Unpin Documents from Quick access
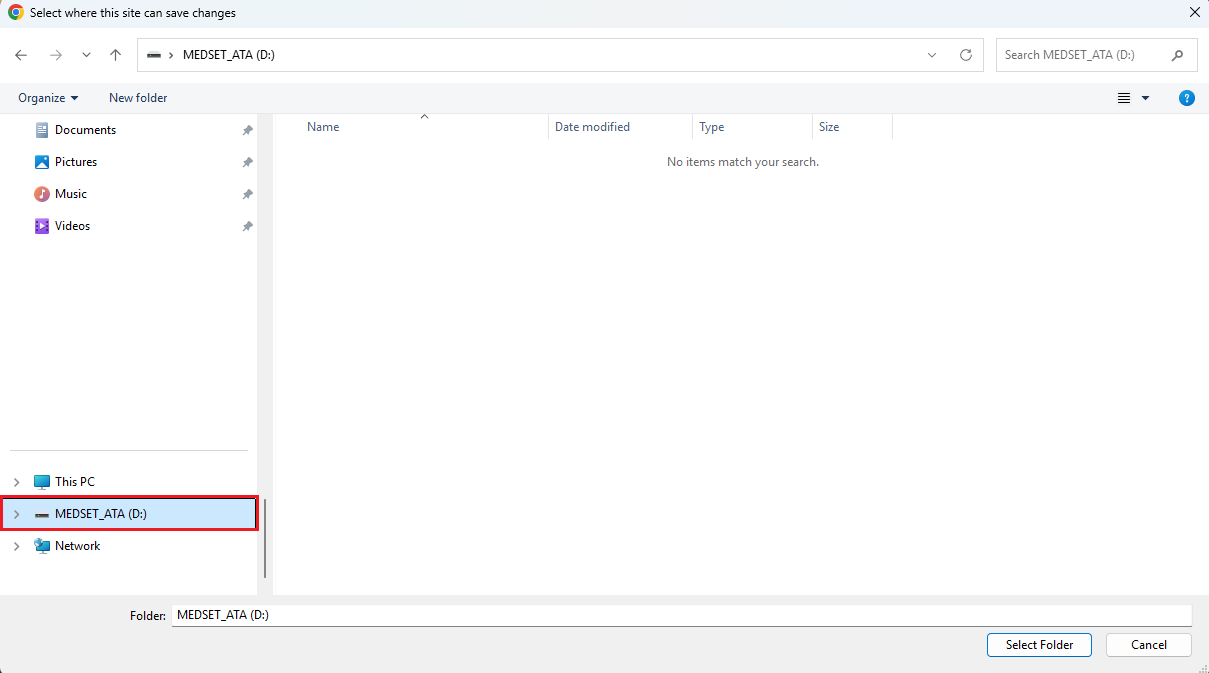The image size is (1209, 673). click(247, 129)
